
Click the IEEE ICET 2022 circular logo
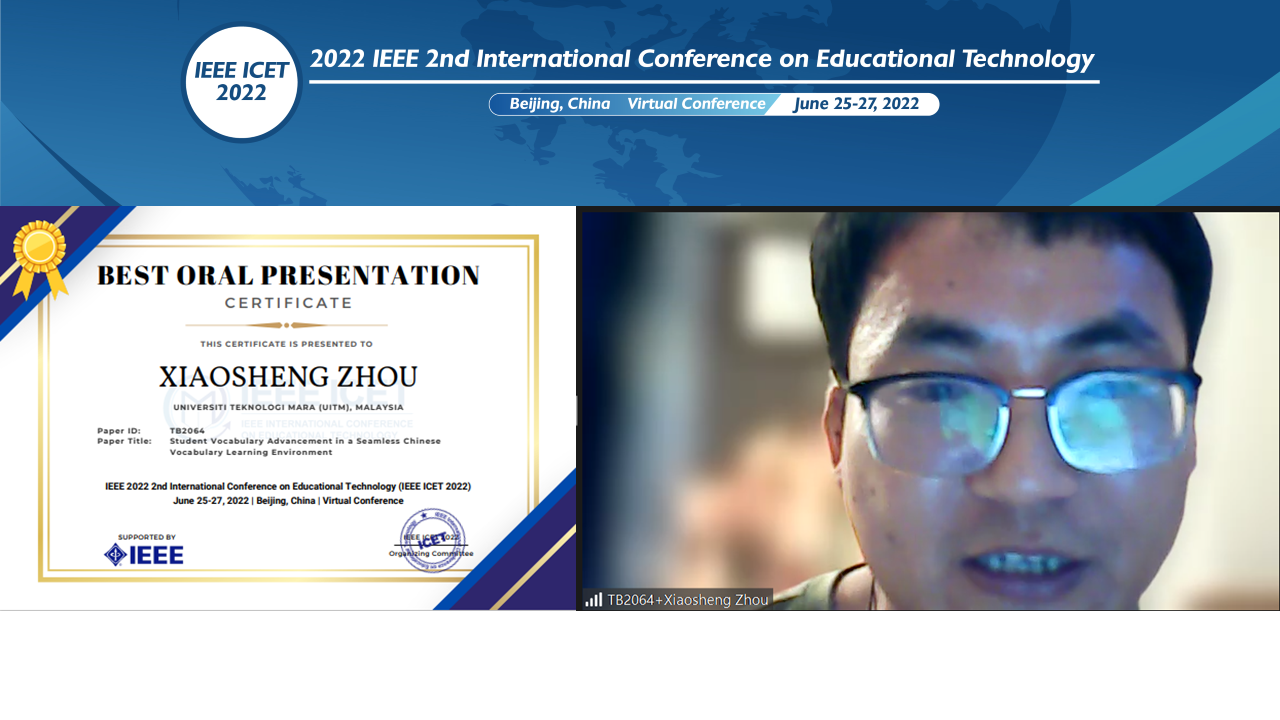point(241,81)
